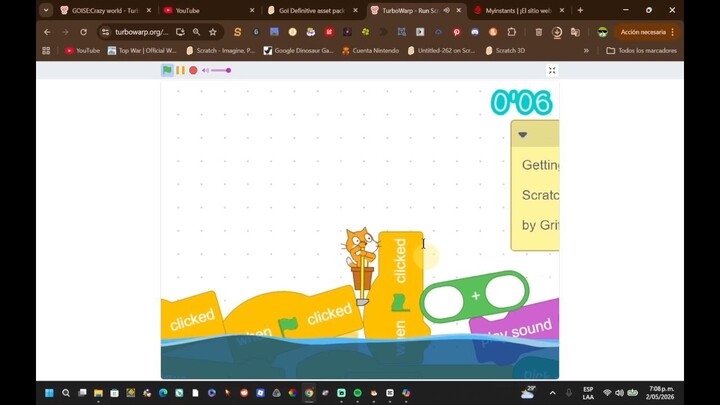Click the Scratch cat on the pogo stick
The image size is (720, 405).
361,265
